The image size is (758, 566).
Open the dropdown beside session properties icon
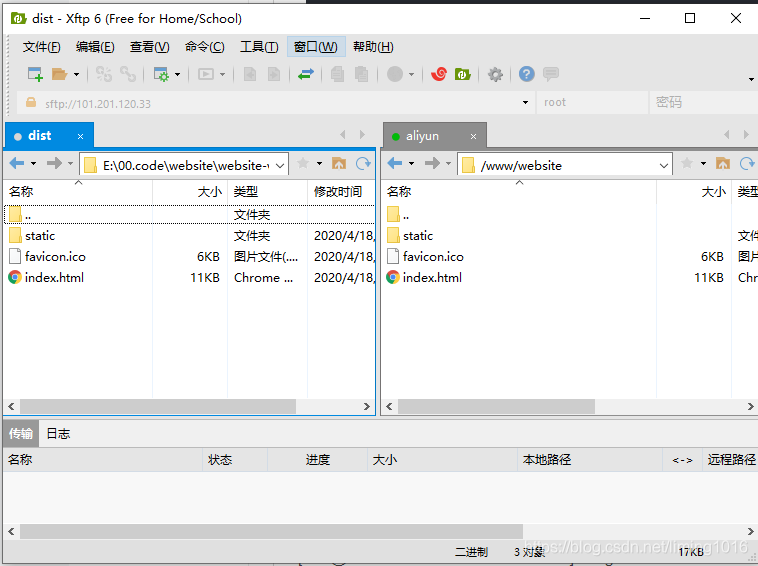[x=177, y=74]
